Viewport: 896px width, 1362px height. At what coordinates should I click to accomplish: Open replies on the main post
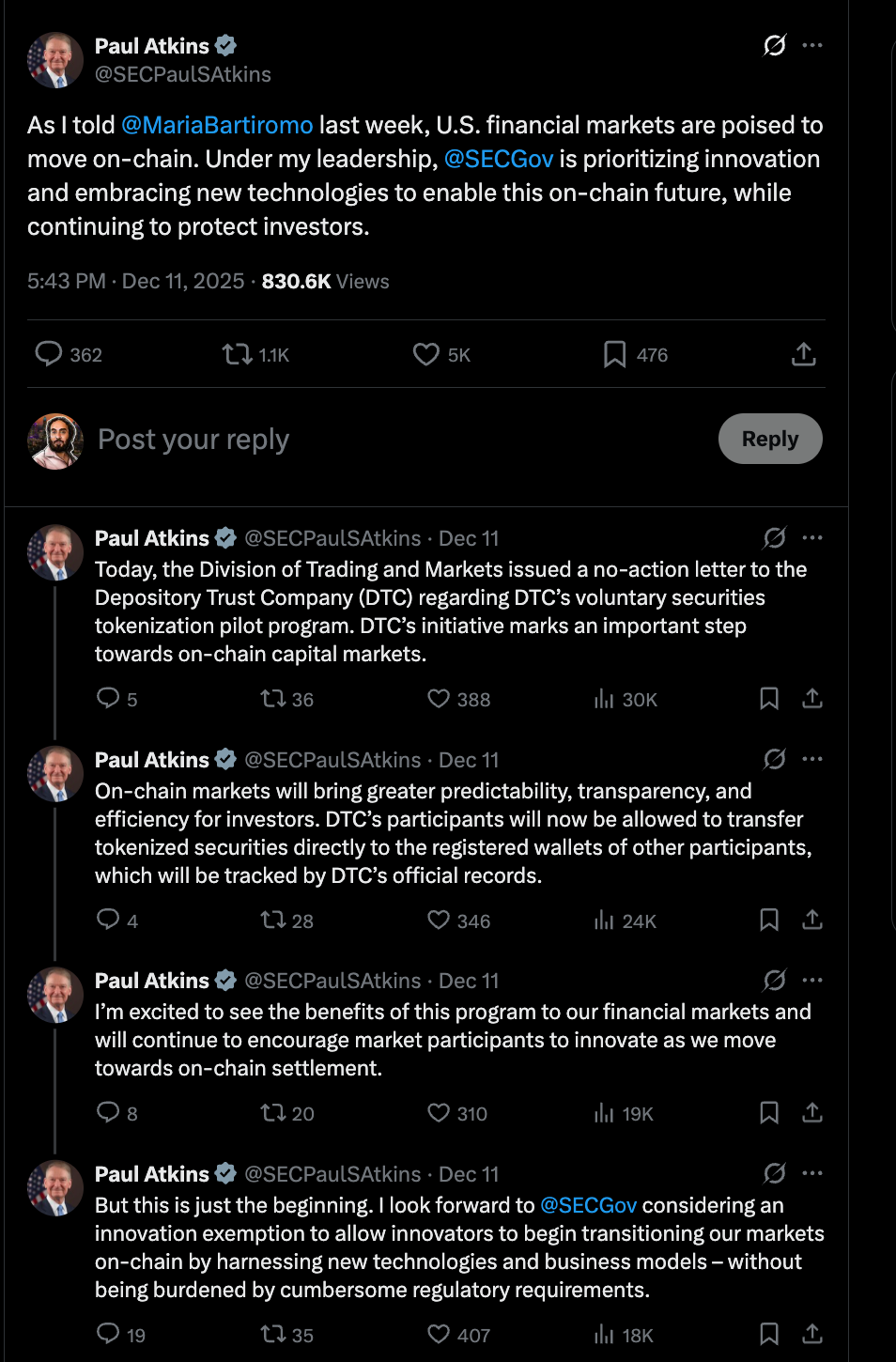pos(49,354)
